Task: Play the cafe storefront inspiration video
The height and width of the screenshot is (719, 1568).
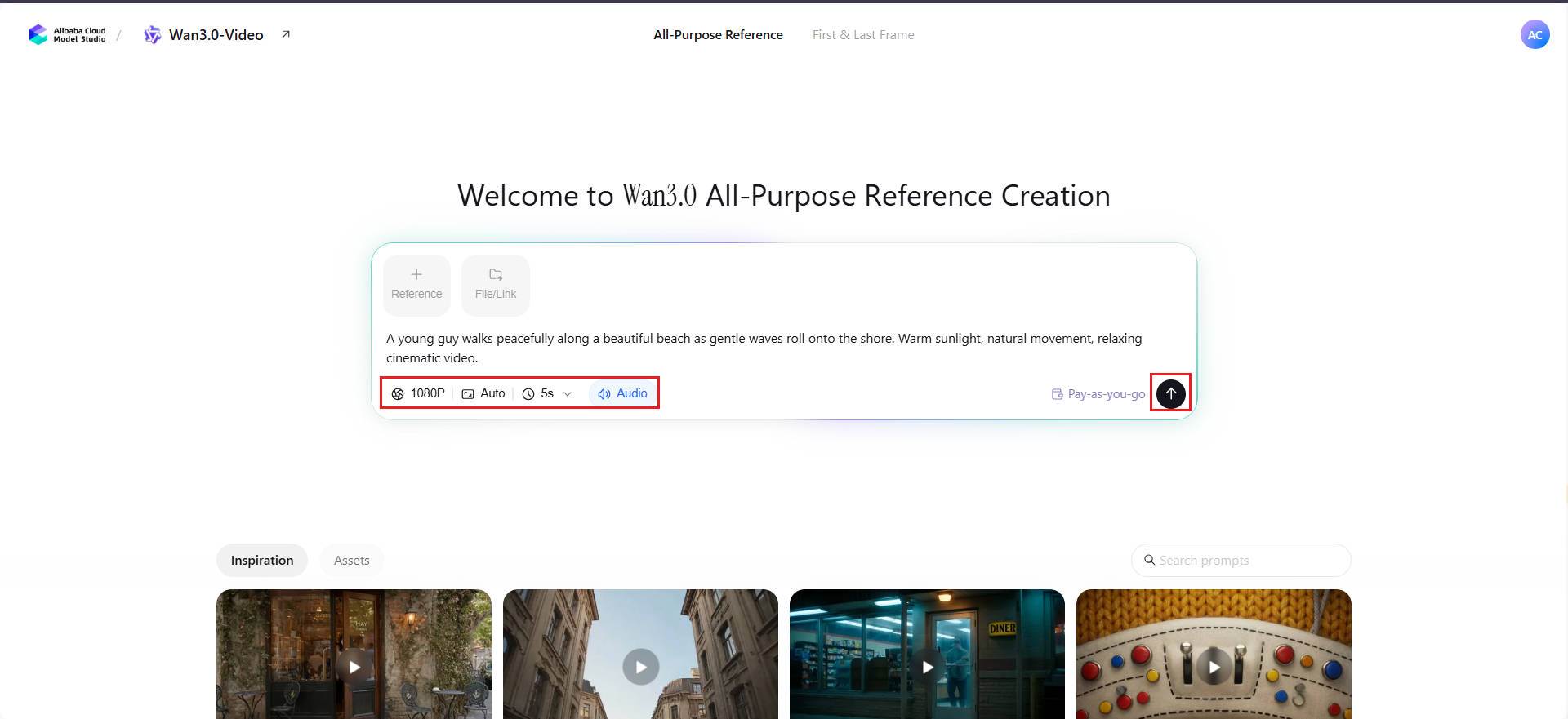Action: coord(354,667)
